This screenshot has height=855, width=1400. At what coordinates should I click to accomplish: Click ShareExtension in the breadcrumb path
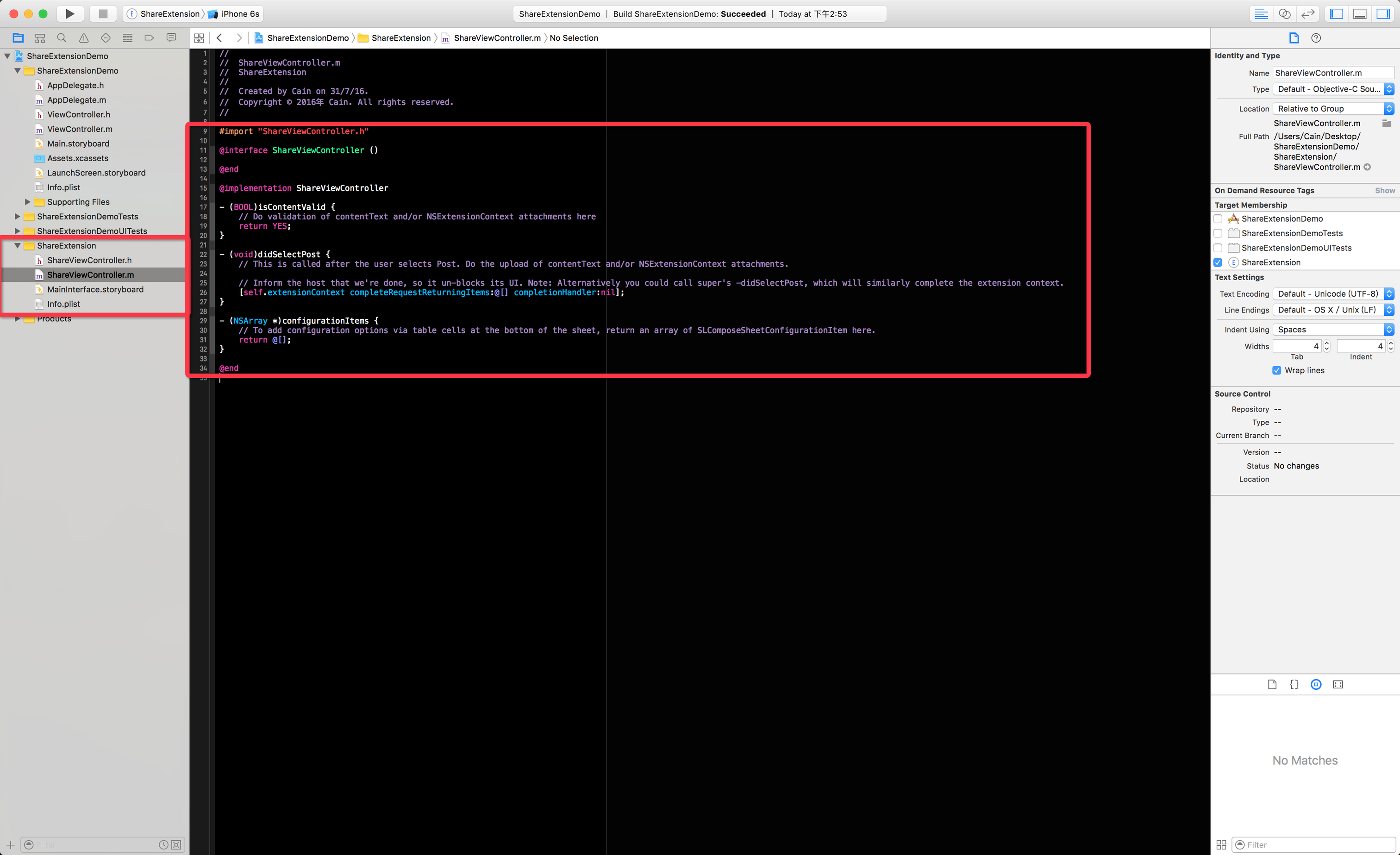coord(400,38)
